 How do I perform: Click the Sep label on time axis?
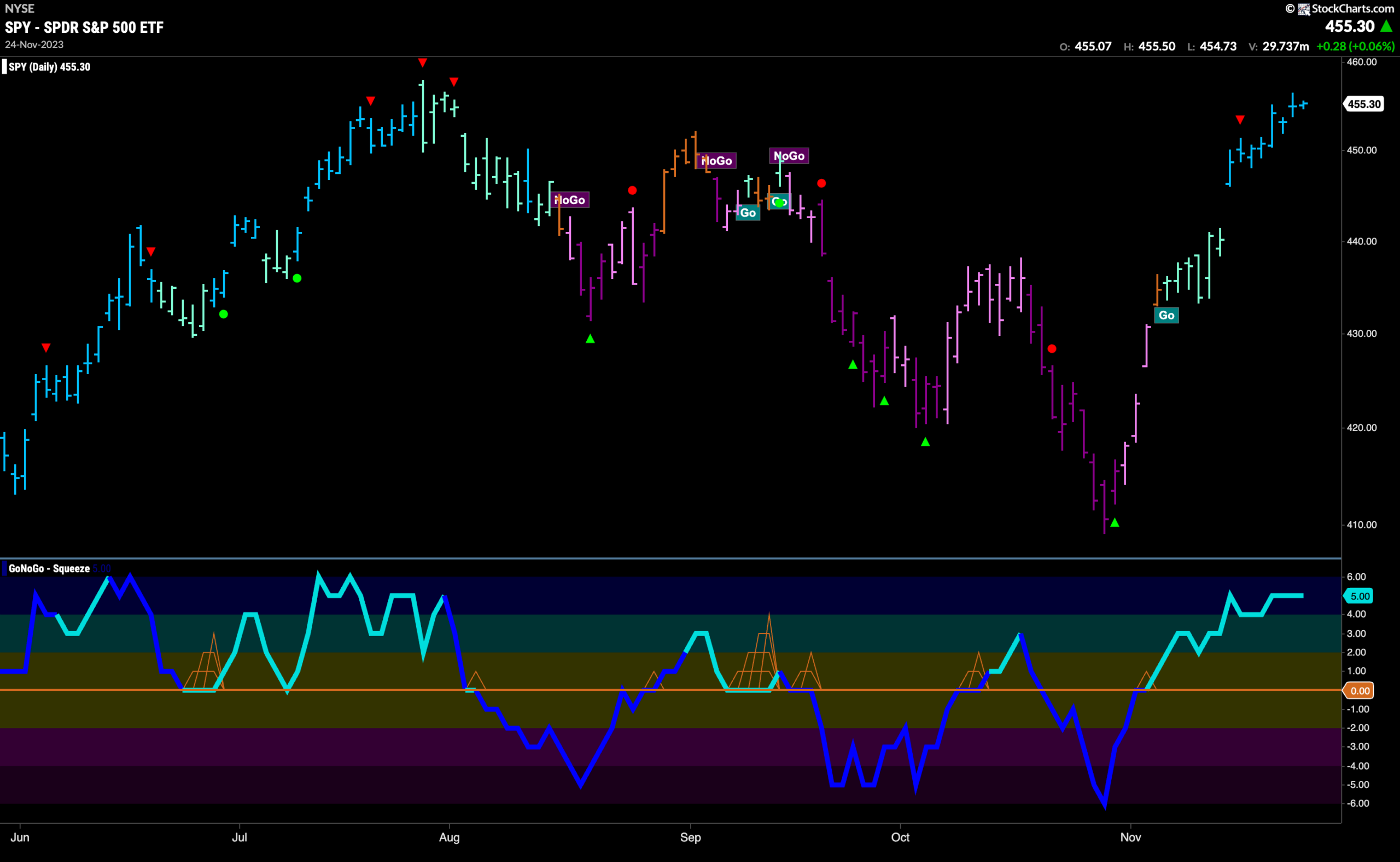(x=690, y=837)
